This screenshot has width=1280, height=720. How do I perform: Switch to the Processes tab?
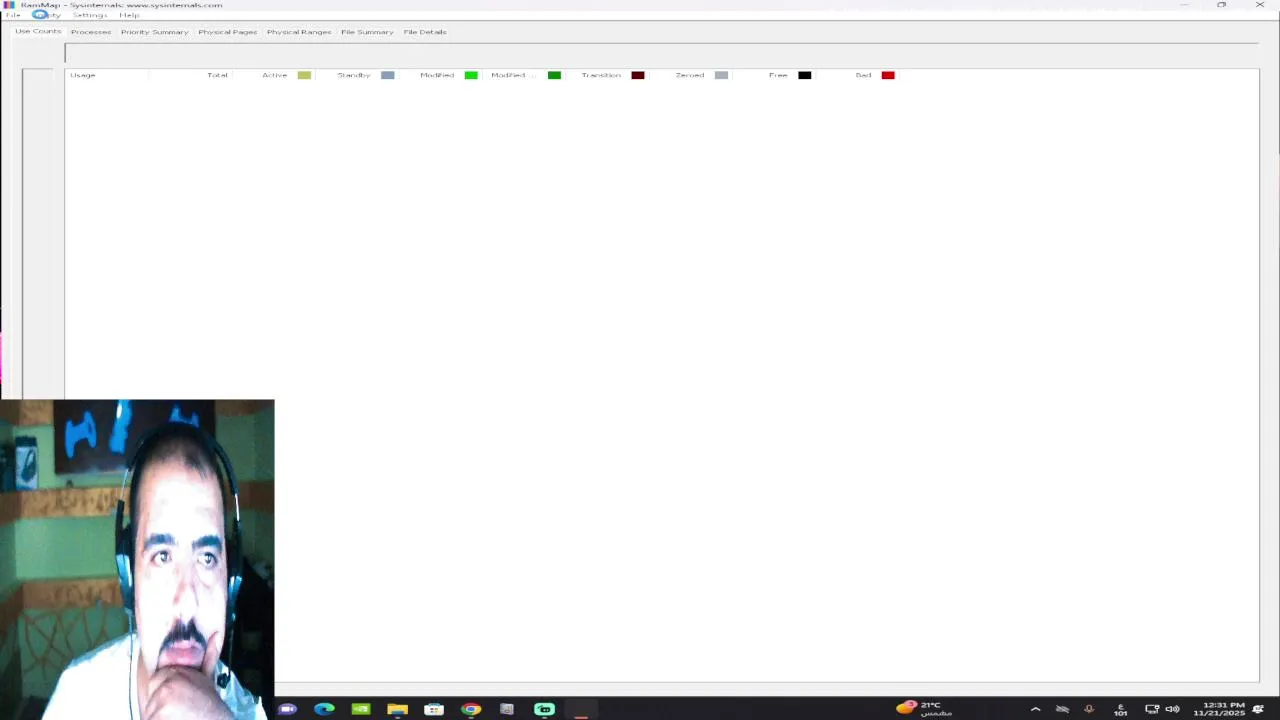coord(91,32)
